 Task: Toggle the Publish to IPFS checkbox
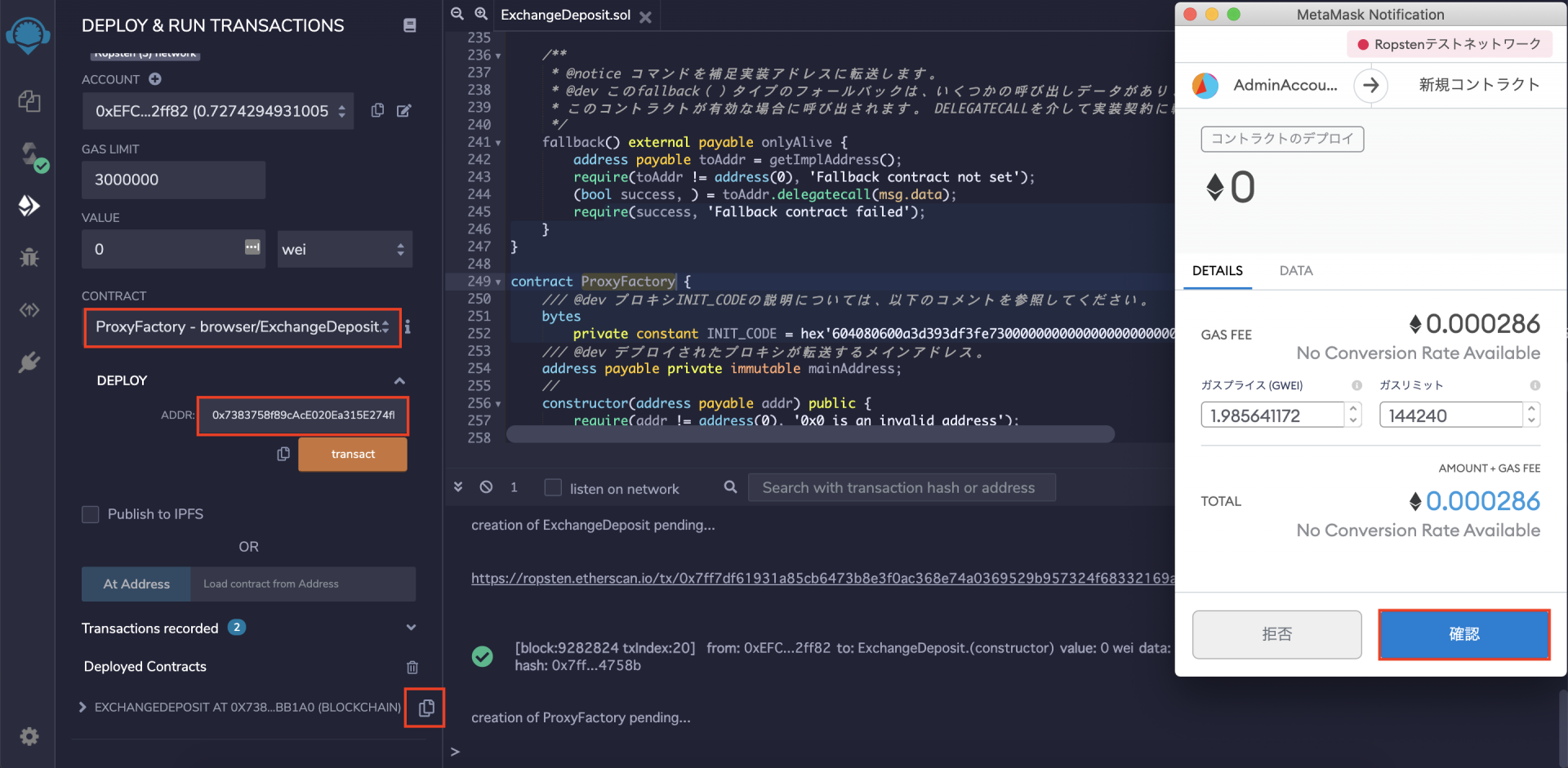click(x=91, y=514)
